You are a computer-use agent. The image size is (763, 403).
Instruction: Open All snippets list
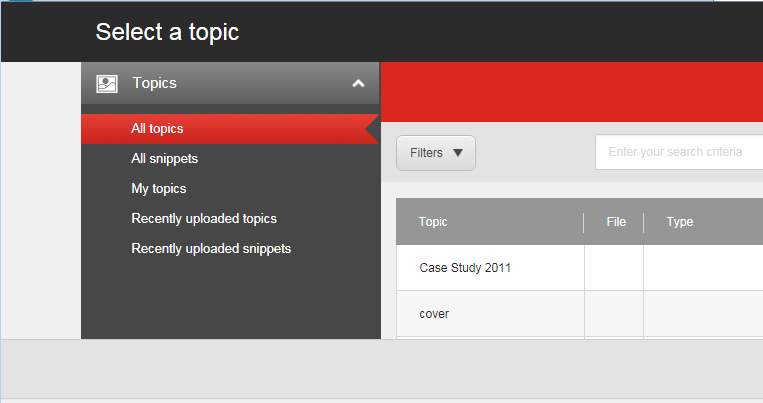point(164,159)
